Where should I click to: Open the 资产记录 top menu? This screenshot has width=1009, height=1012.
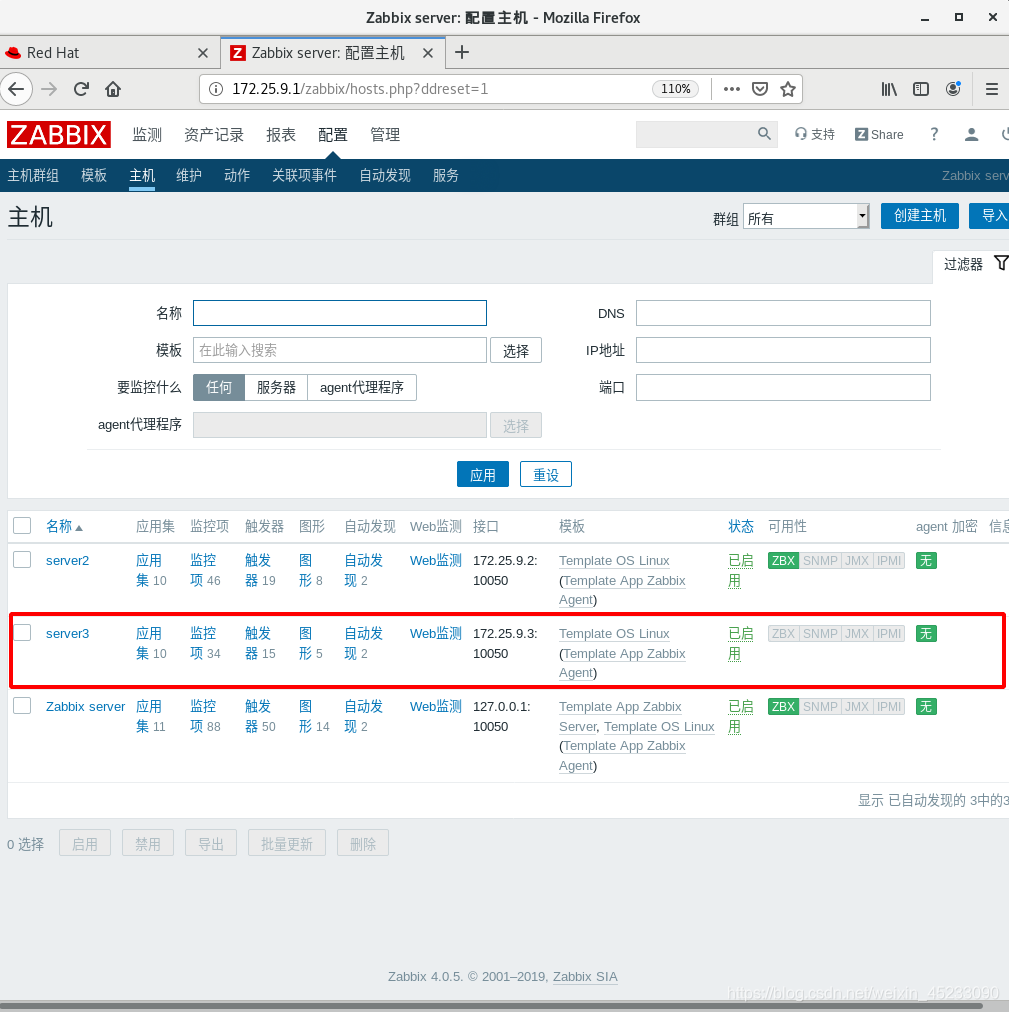point(214,134)
